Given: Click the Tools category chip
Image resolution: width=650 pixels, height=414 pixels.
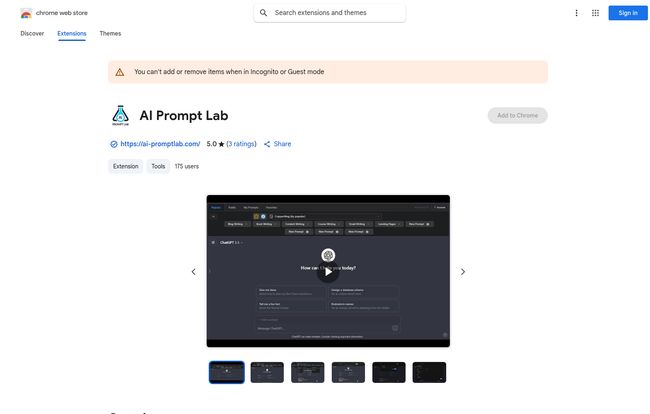Looking at the screenshot, I should 158,166.
